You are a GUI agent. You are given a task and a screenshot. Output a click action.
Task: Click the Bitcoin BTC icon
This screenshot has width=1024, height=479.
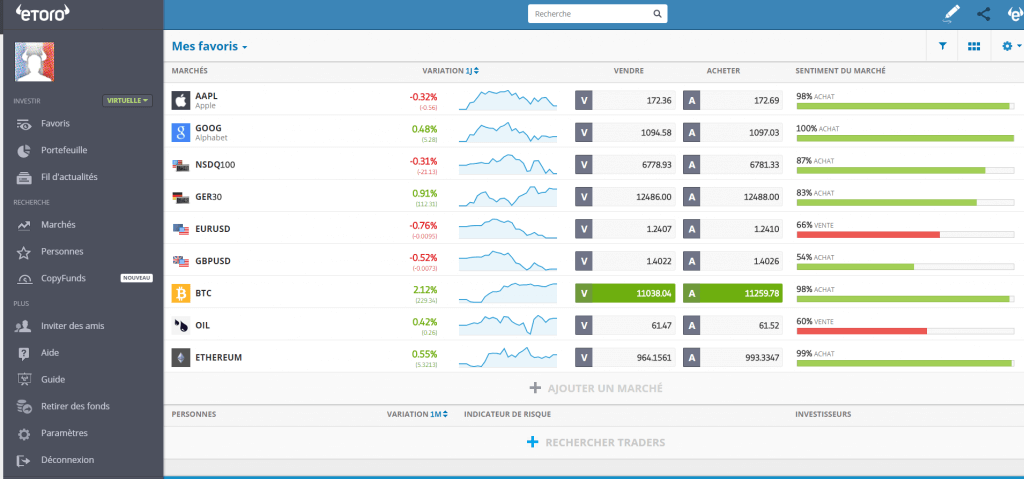180,293
